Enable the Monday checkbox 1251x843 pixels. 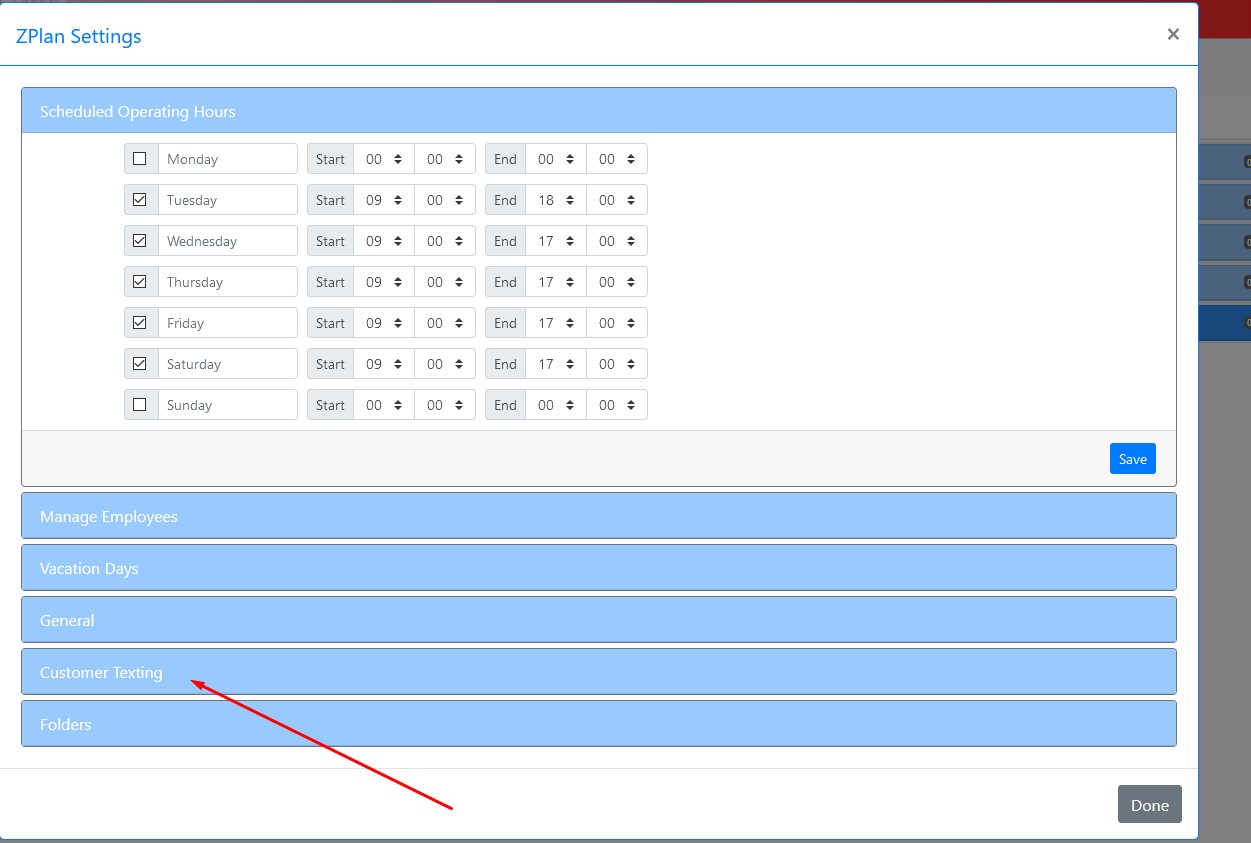(140, 159)
